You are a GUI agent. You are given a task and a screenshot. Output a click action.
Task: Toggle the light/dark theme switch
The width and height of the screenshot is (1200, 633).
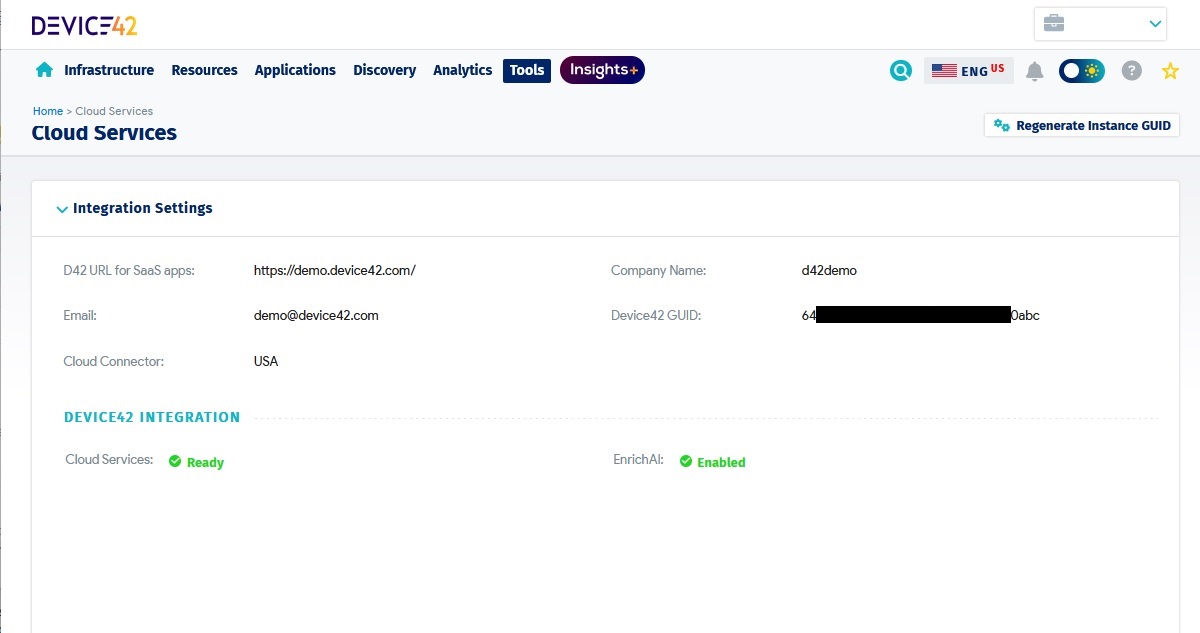pyautogui.click(x=1081, y=70)
